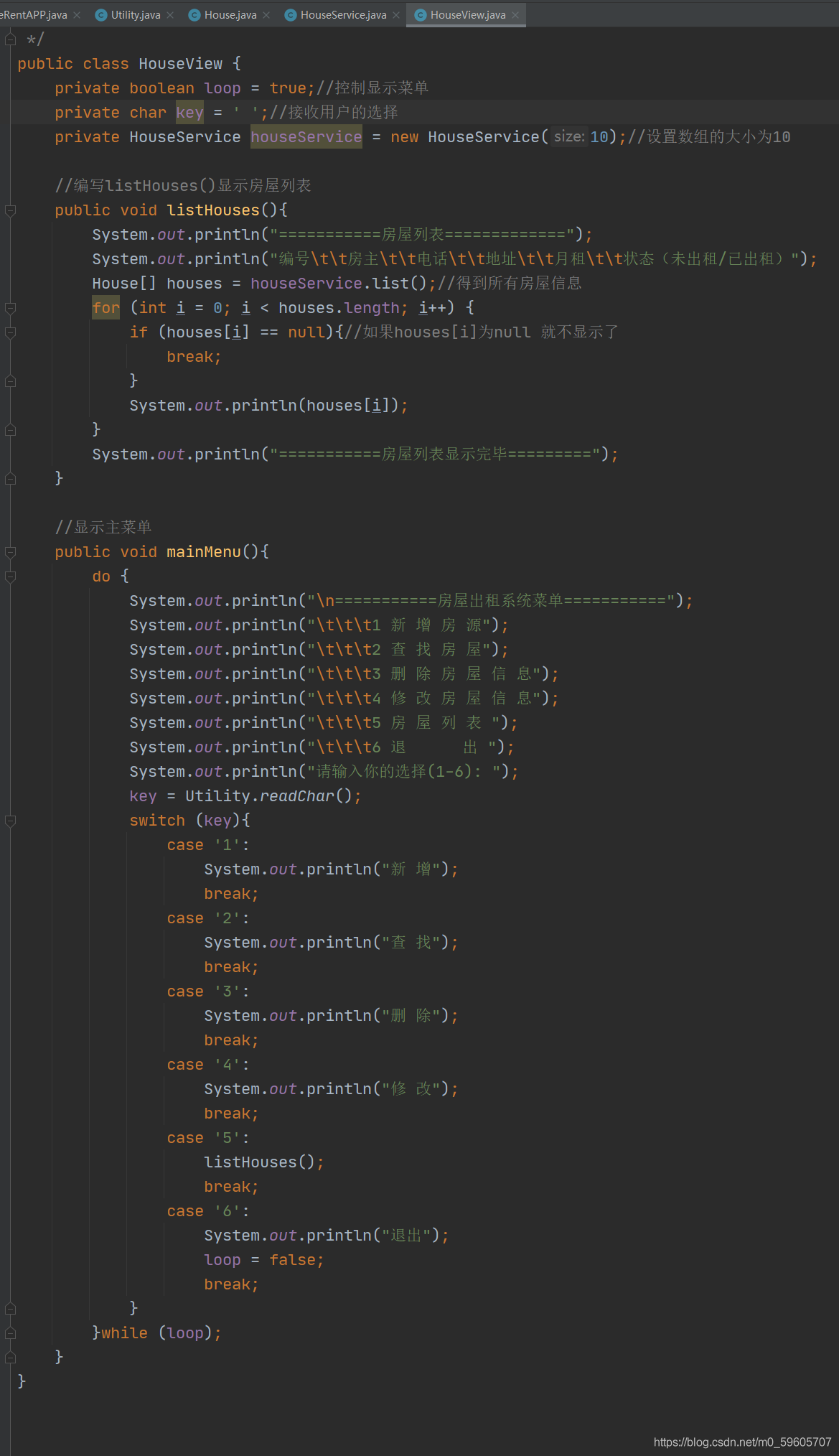The width and height of the screenshot is (839, 1456).
Task: Click private boolean loop = true declaration
Action: click(185, 88)
